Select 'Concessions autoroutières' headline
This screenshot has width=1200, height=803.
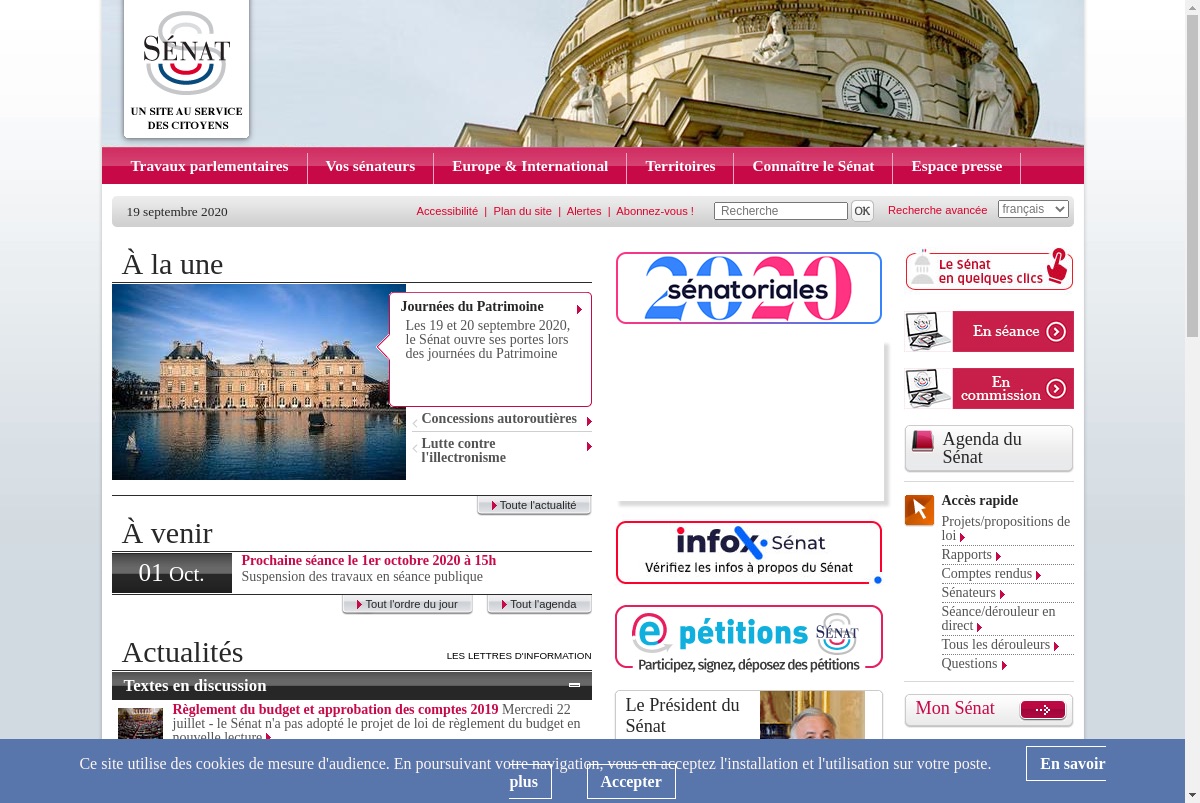(499, 418)
